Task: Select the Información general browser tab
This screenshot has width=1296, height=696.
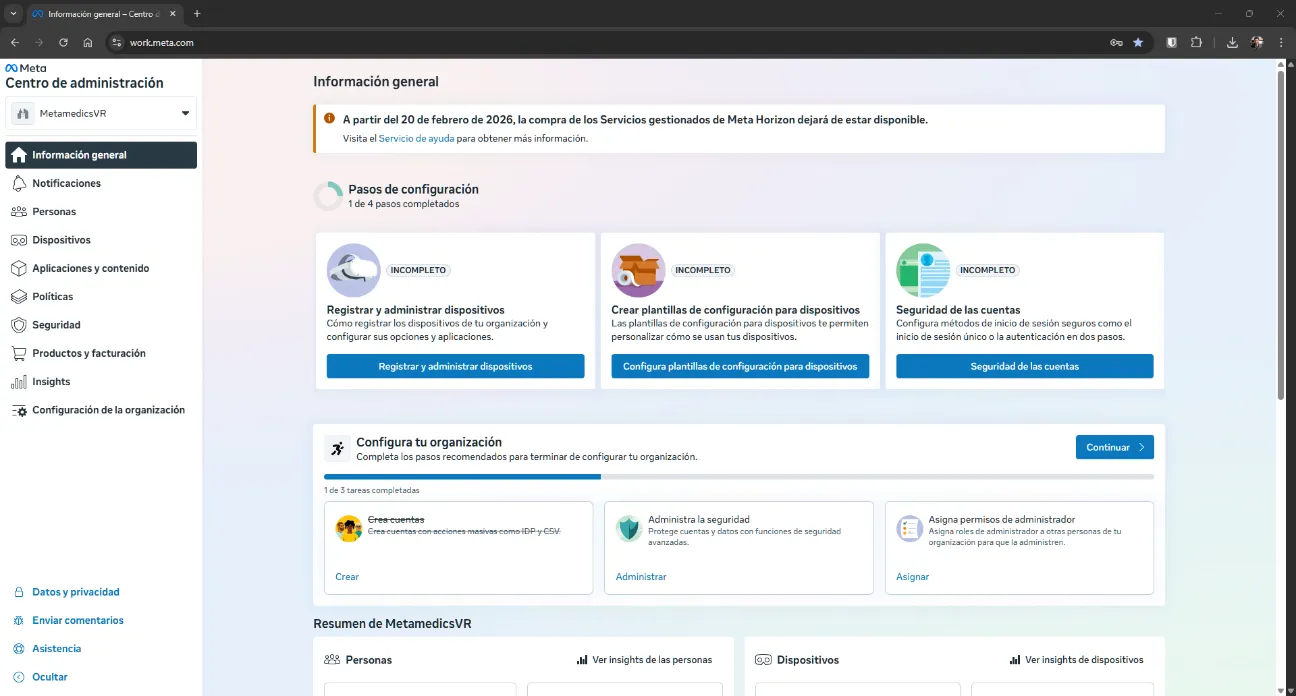Action: point(104,14)
